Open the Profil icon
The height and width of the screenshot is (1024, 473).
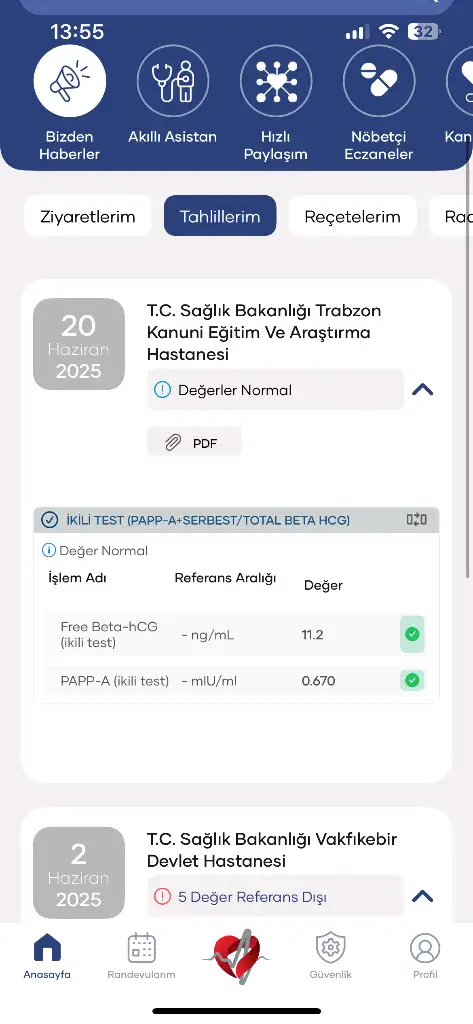(425, 948)
